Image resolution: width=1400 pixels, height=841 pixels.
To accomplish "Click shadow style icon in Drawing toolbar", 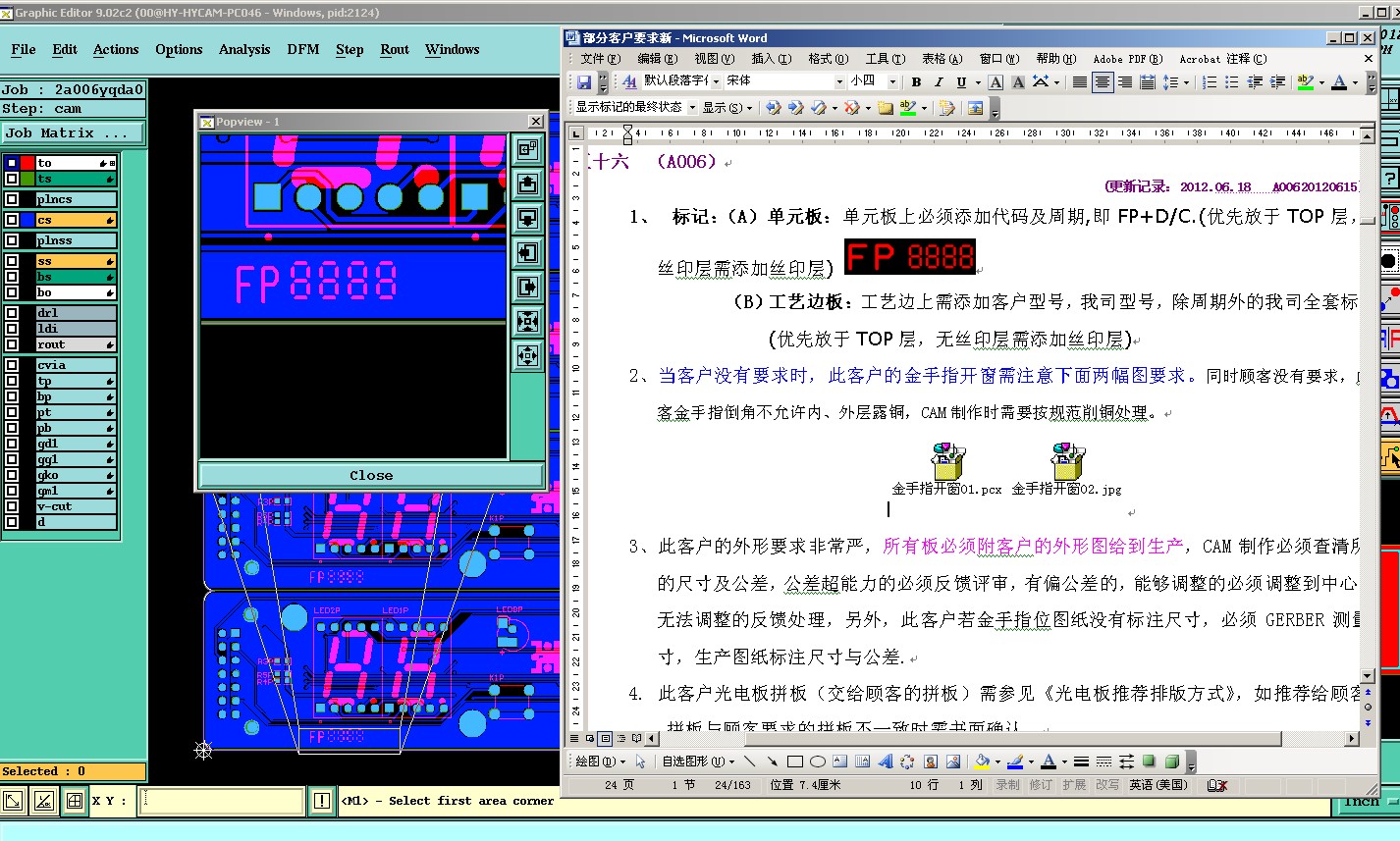I will pos(1150,762).
